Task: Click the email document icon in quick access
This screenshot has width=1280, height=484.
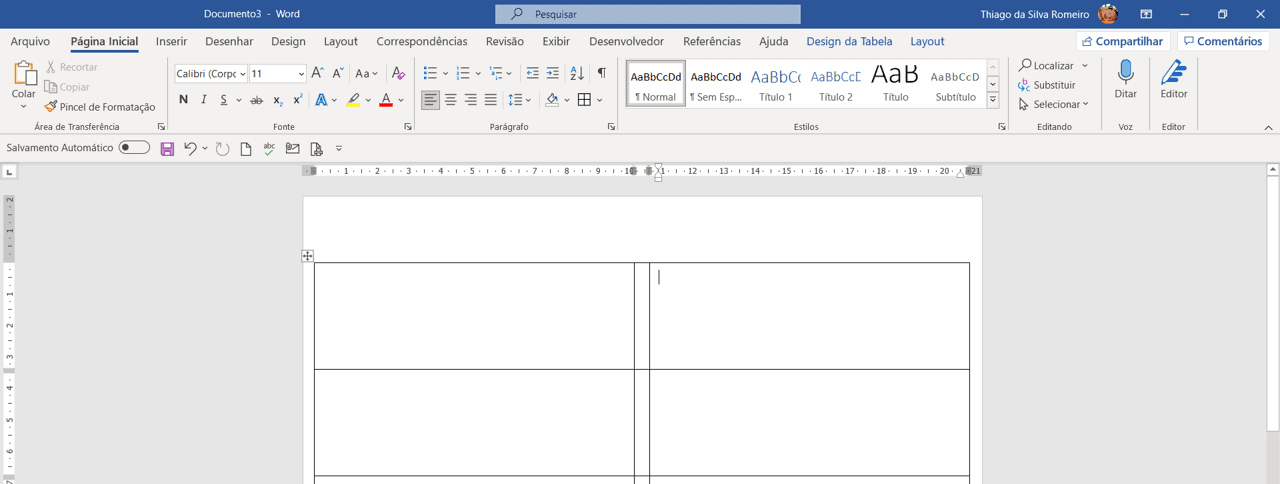Action: point(292,149)
